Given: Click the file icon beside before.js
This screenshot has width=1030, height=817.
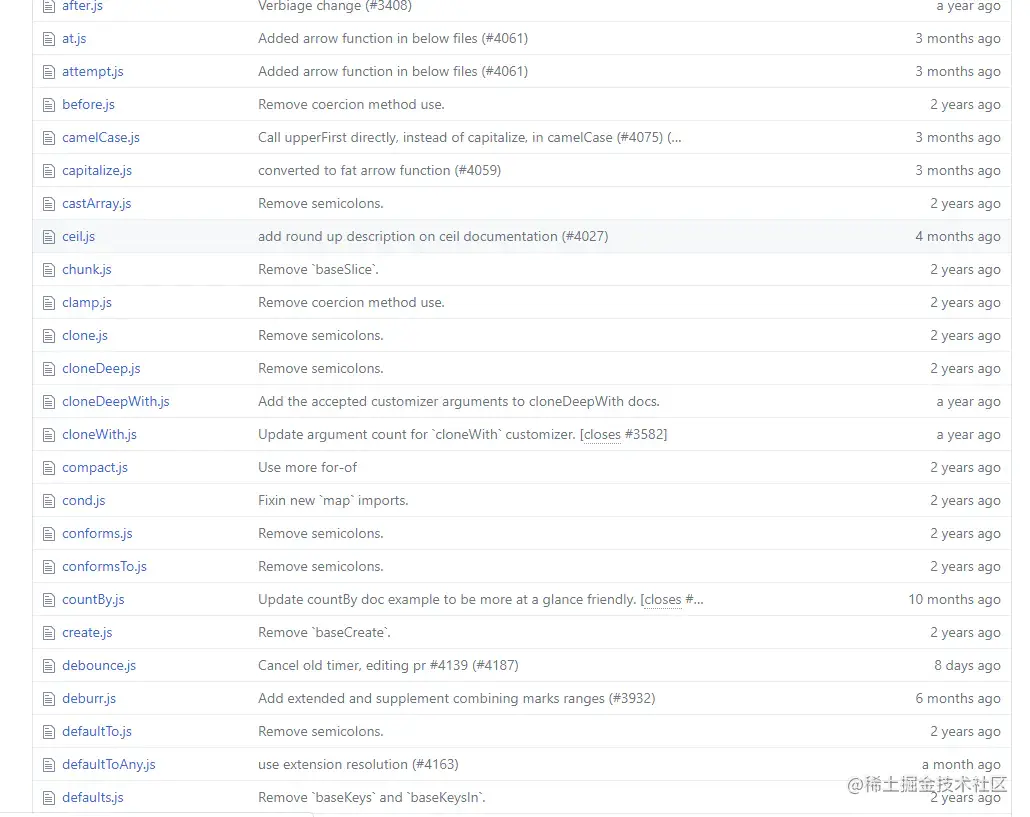Looking at the screenshot, I should (49, 104).
